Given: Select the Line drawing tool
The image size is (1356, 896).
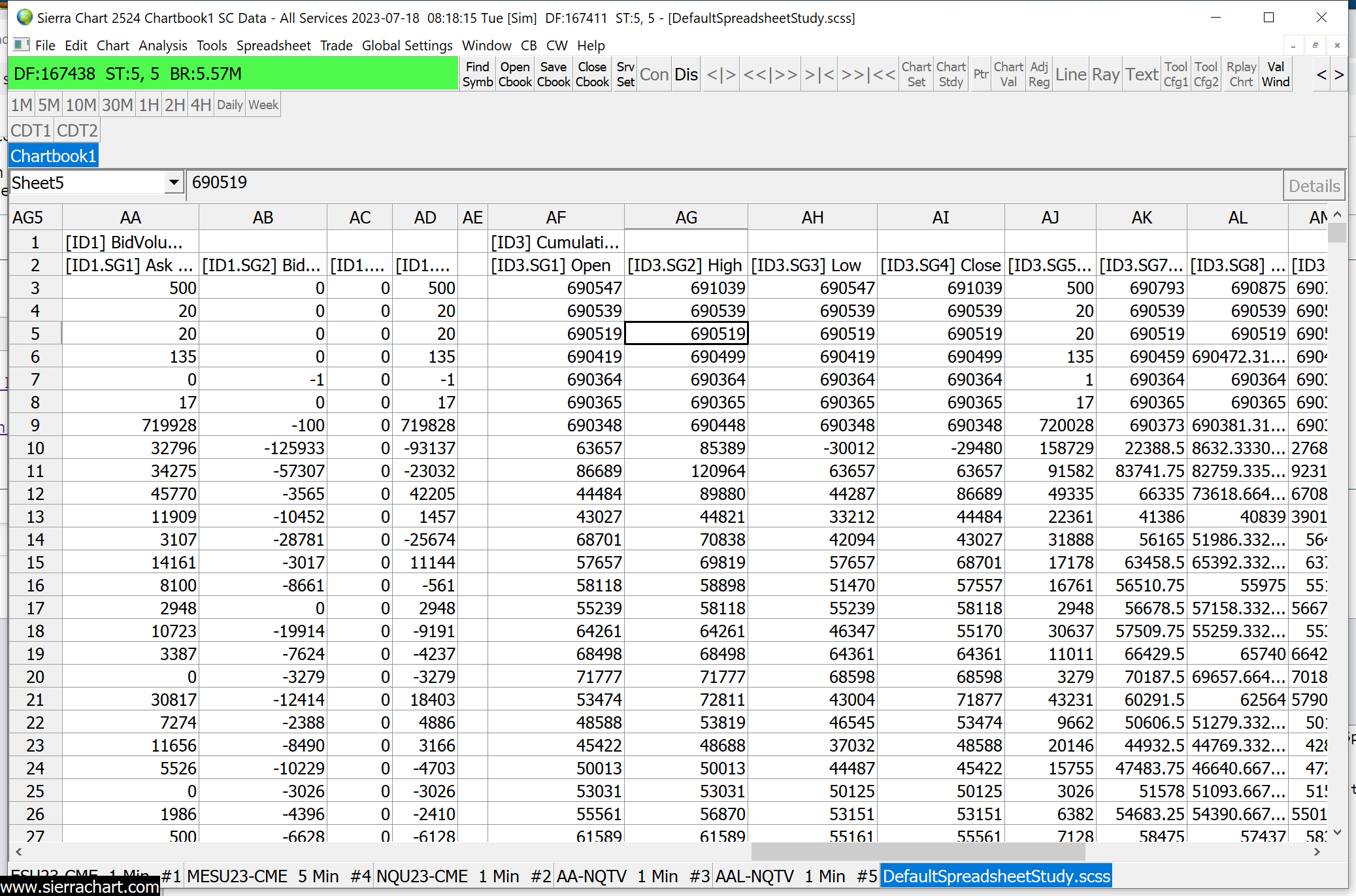Looking at the screenshot, I should coord(1070,74).
